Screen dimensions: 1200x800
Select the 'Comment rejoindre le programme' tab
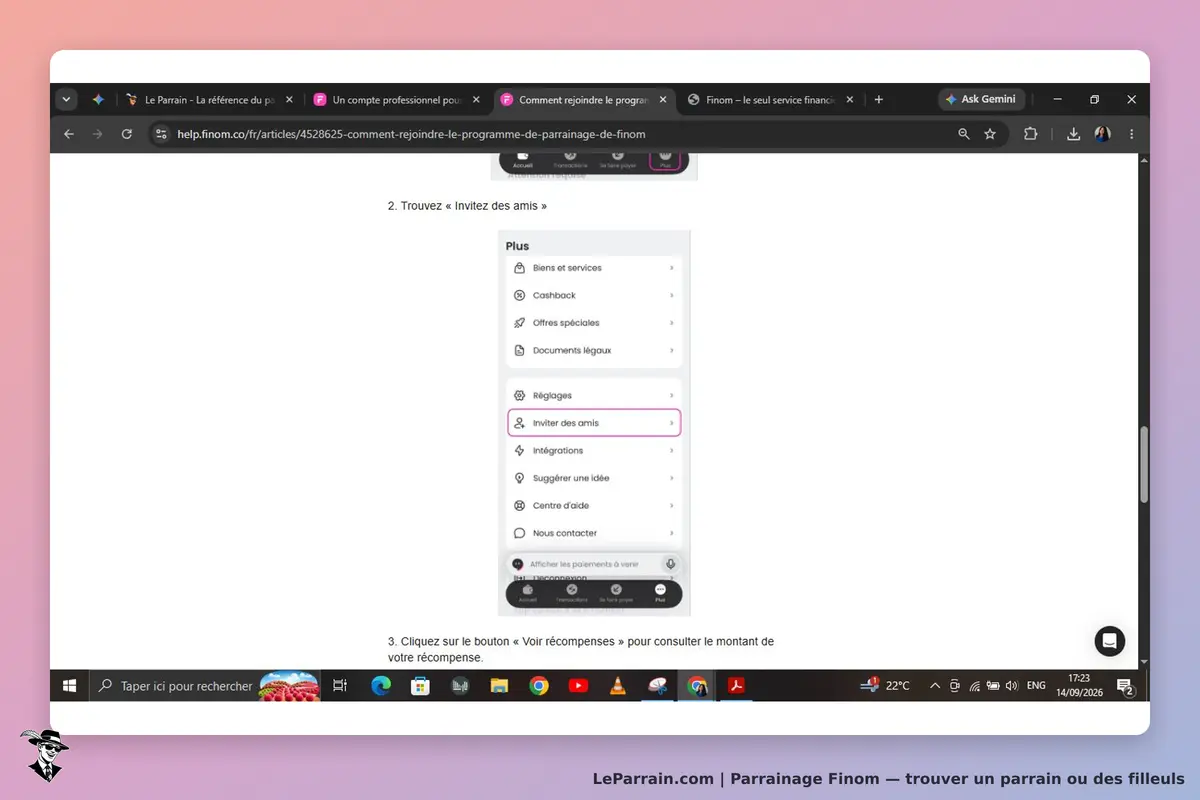click(582, 100)
